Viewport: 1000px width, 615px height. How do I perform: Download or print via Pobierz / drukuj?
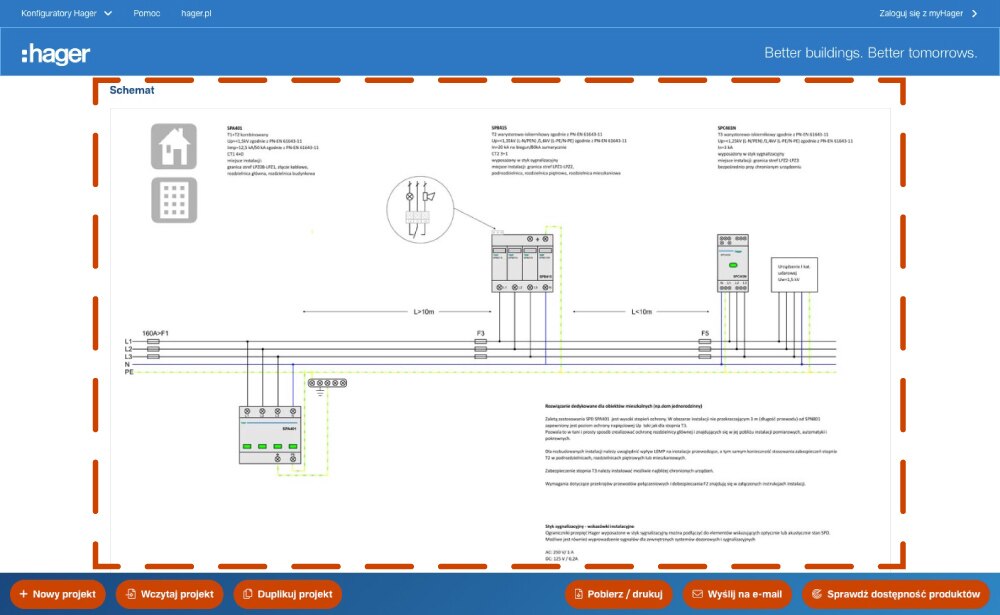click(x=619, y=594)
